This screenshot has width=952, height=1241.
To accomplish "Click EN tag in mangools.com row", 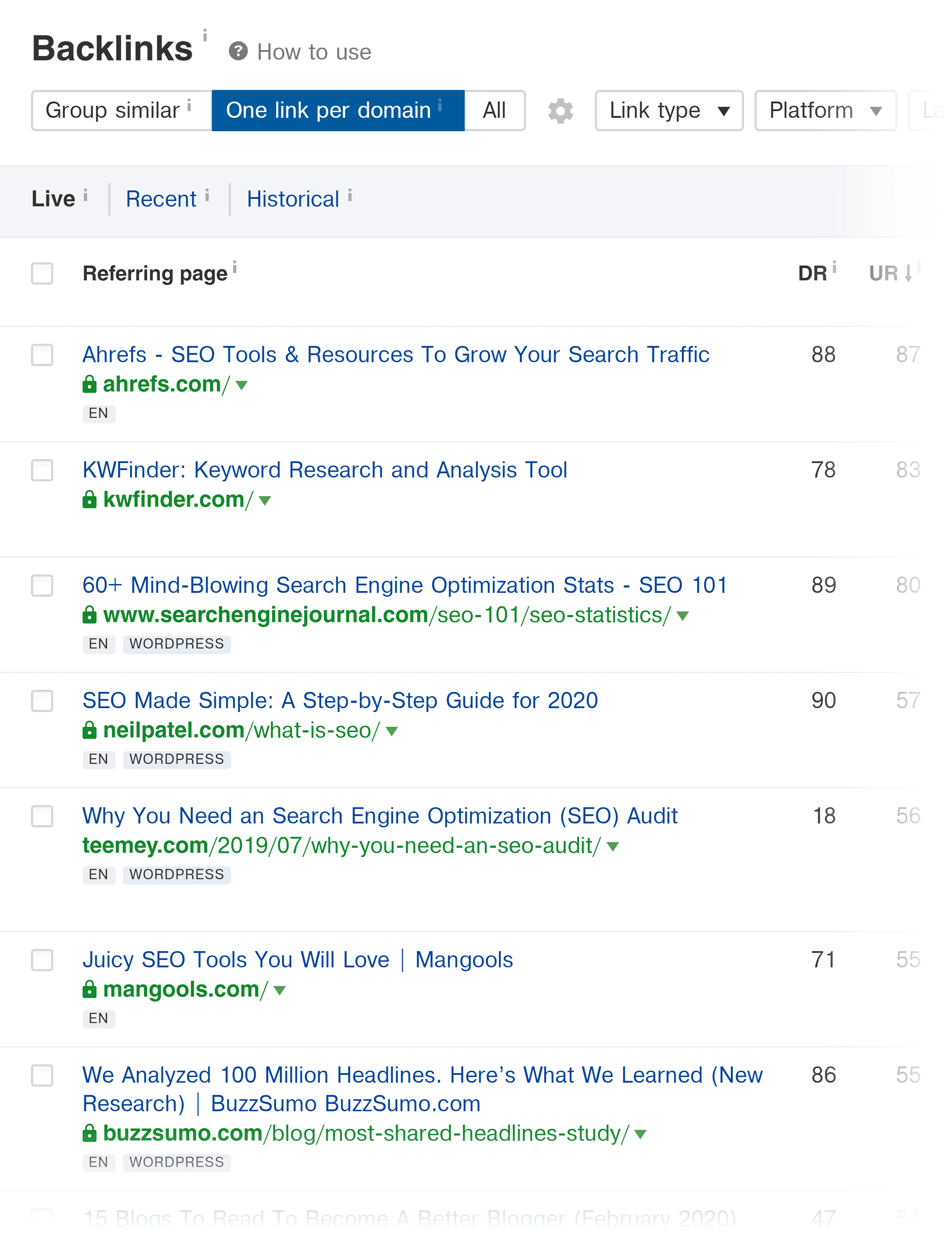I will [x=99, y=1019].
